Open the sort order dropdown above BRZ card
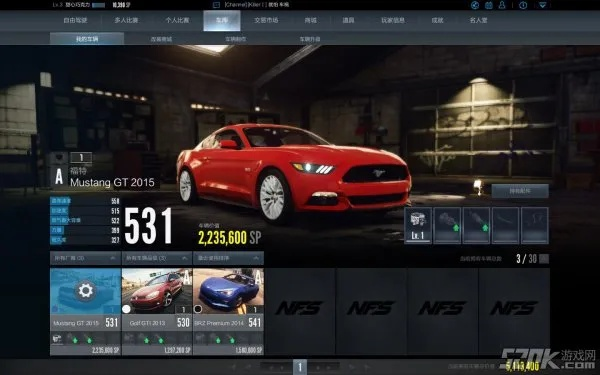Image resolution: width=600 pixels, height=375 pixels. point(228,258)
